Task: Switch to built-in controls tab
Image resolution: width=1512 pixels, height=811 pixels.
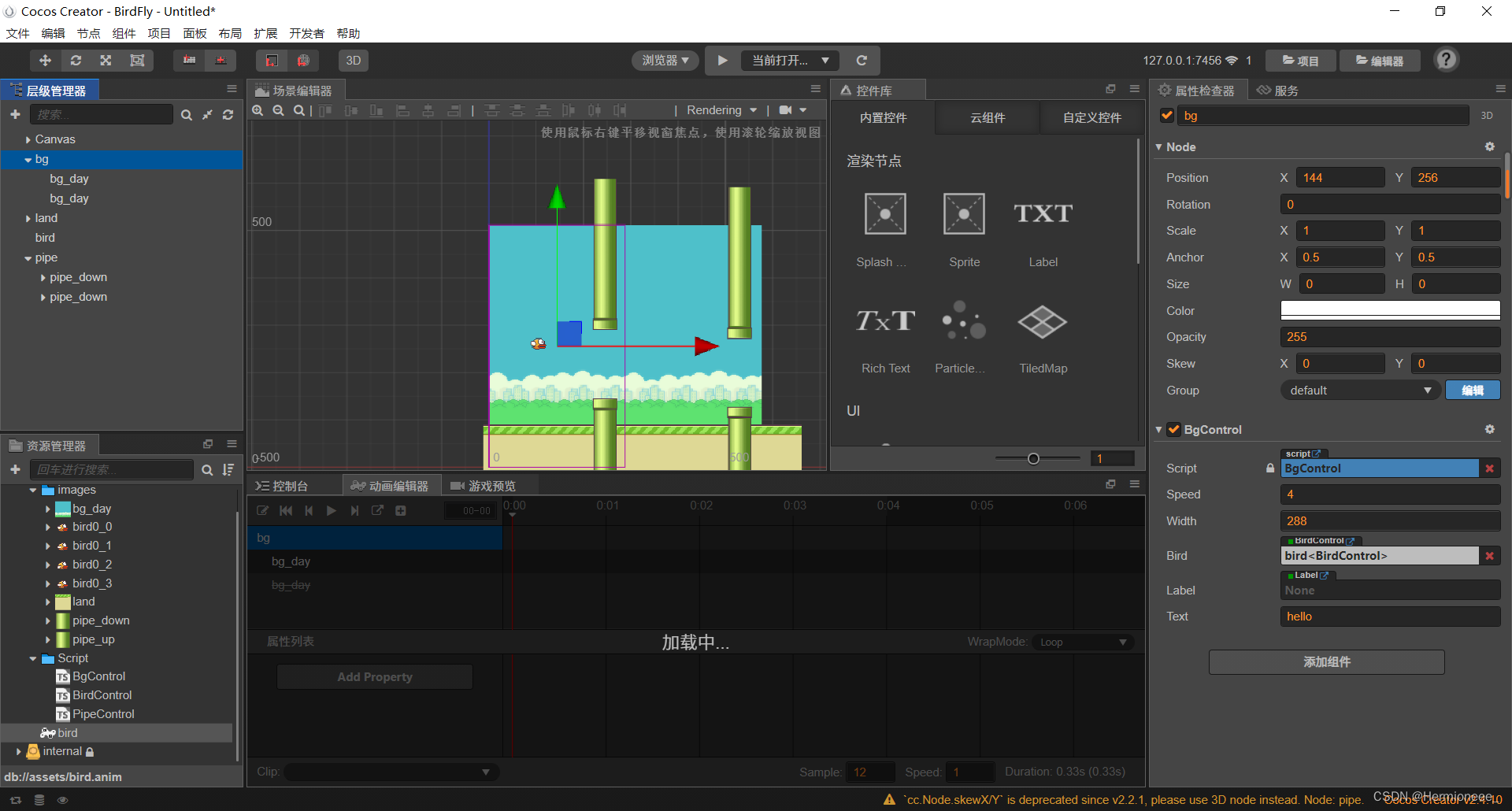Action: 883,117
